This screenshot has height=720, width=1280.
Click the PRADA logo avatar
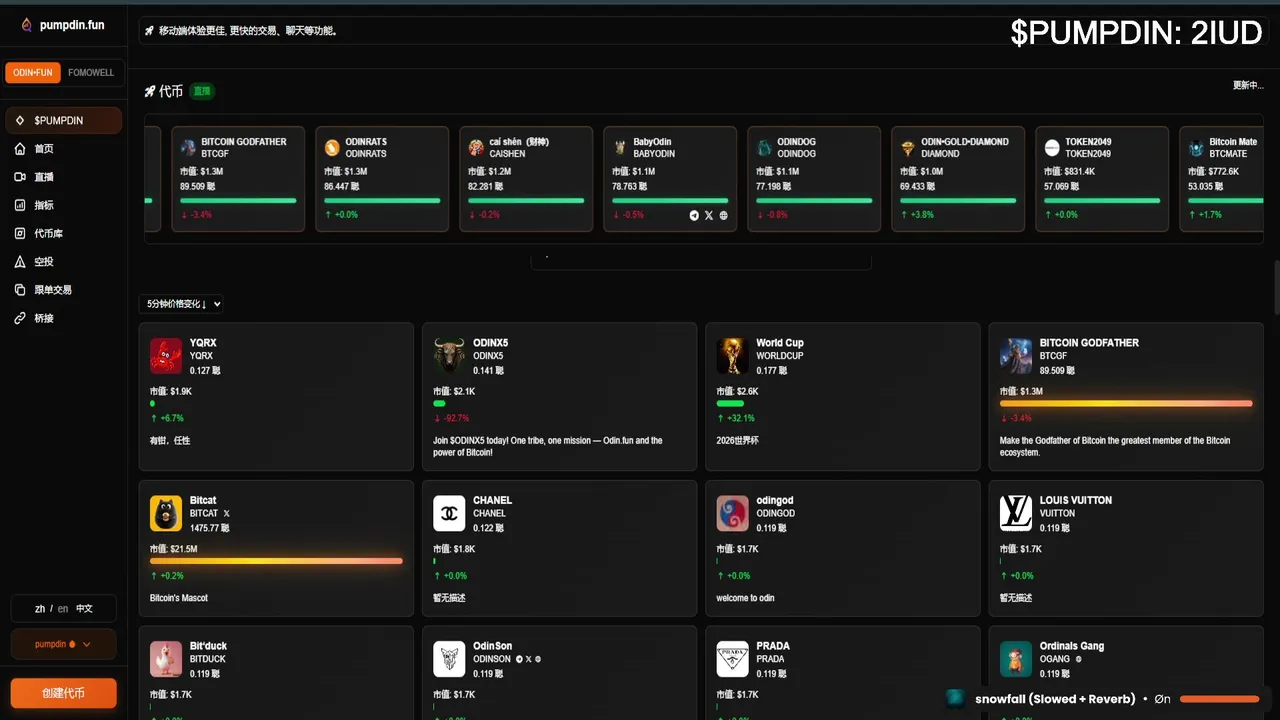pyautogui.click(x=733, y=659)
